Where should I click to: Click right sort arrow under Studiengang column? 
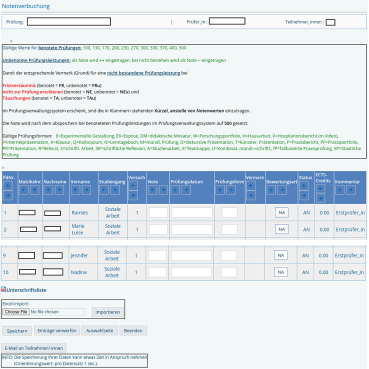[x=115, y=190]
